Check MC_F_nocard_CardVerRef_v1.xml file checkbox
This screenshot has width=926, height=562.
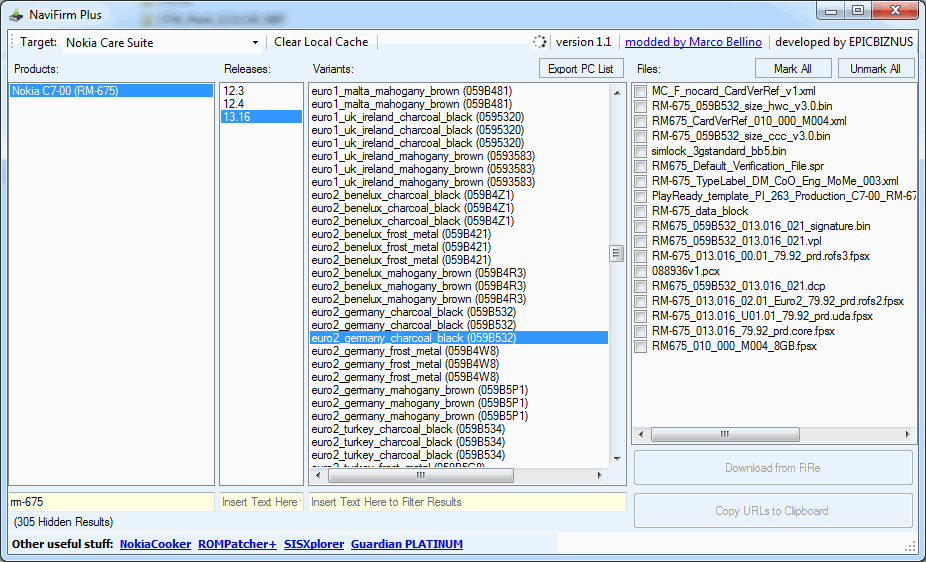[640, 92]
